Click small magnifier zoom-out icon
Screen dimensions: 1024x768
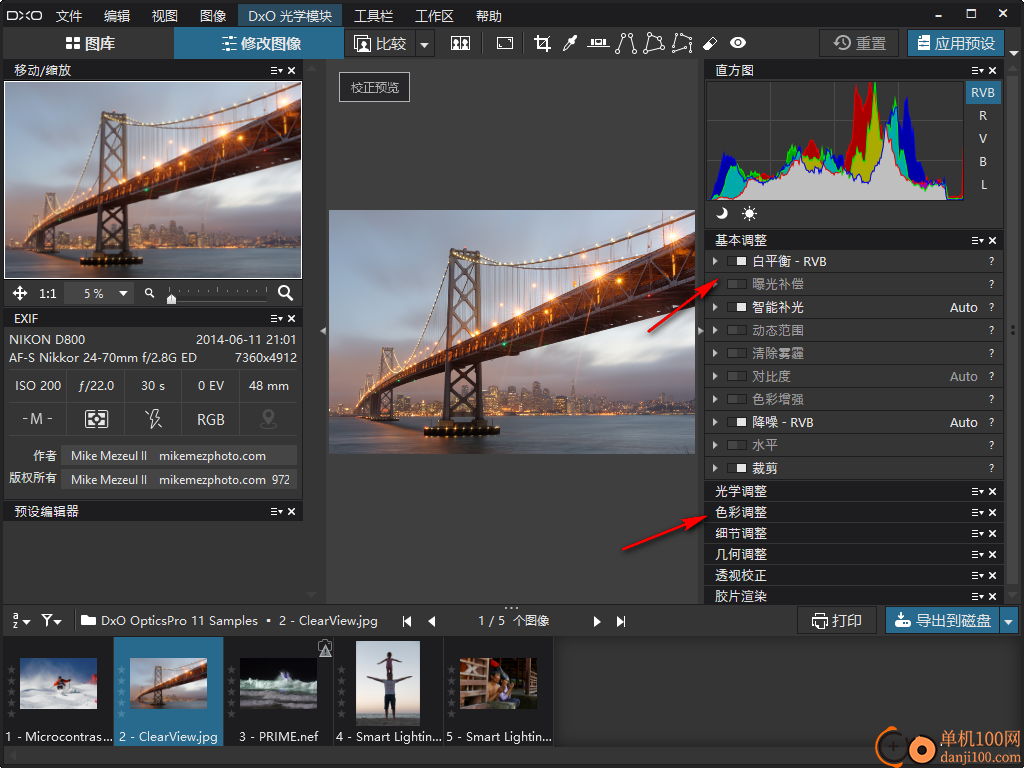[150, 293]
